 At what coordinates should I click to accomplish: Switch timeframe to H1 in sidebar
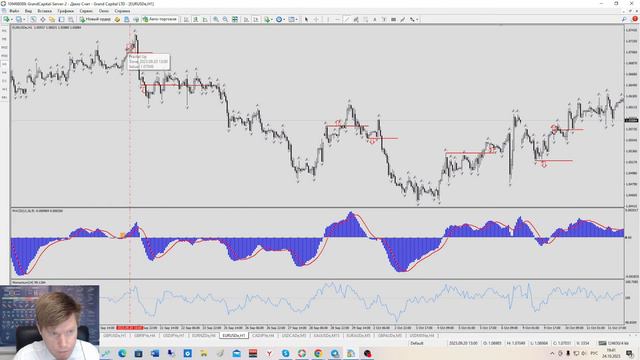pos(4,64)
